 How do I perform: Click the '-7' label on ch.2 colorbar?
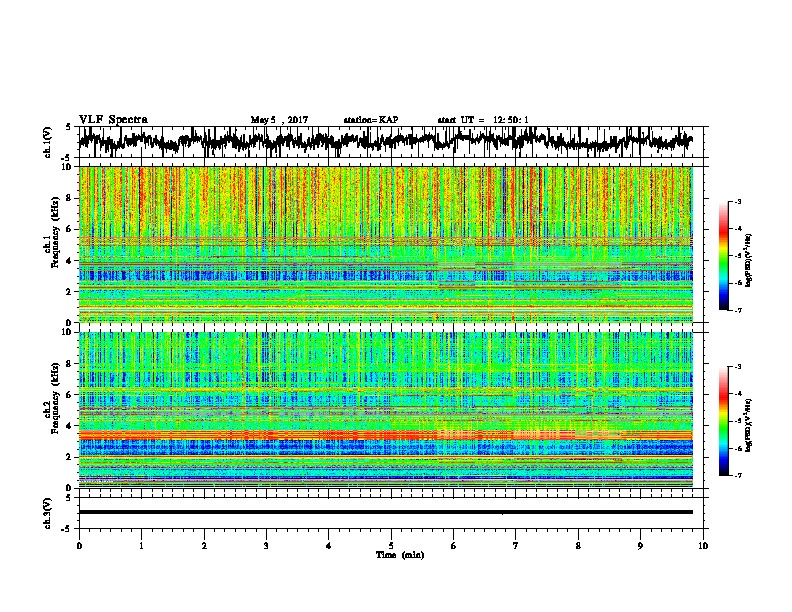click(x=738, y=475)
